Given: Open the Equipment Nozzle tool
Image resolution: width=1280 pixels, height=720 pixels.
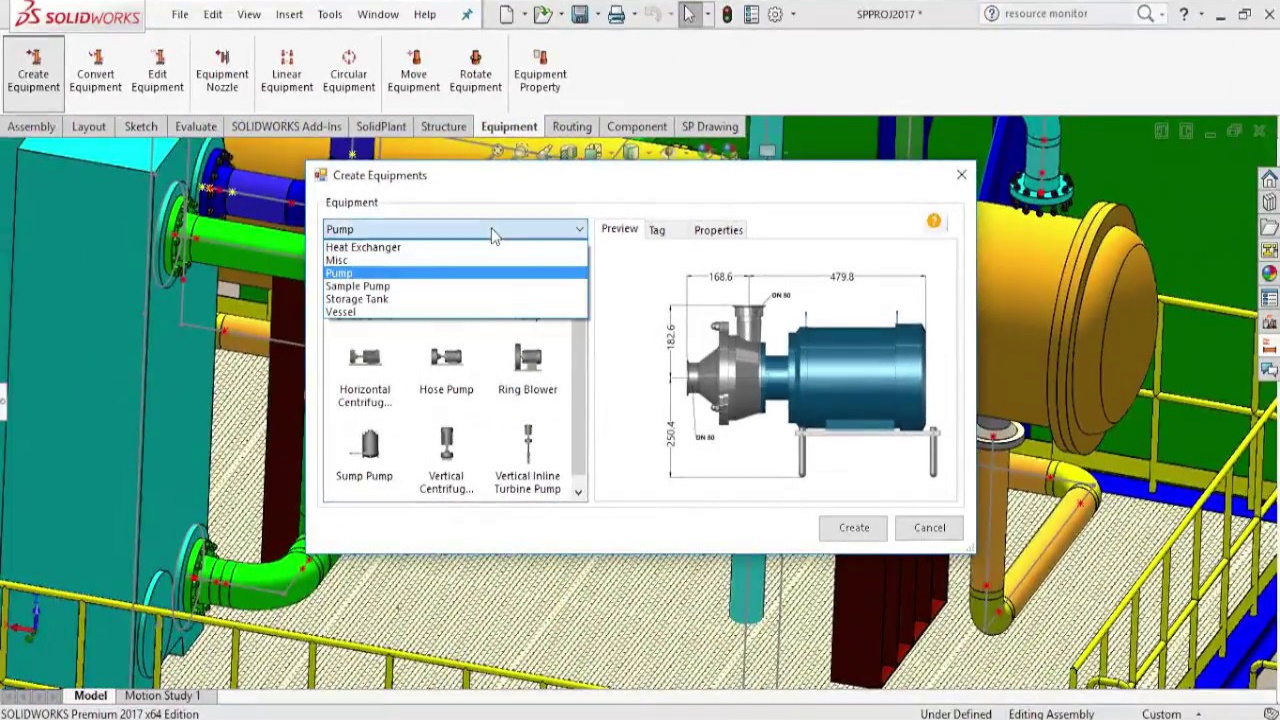Looking at the screenshot, I should [222, 70].
